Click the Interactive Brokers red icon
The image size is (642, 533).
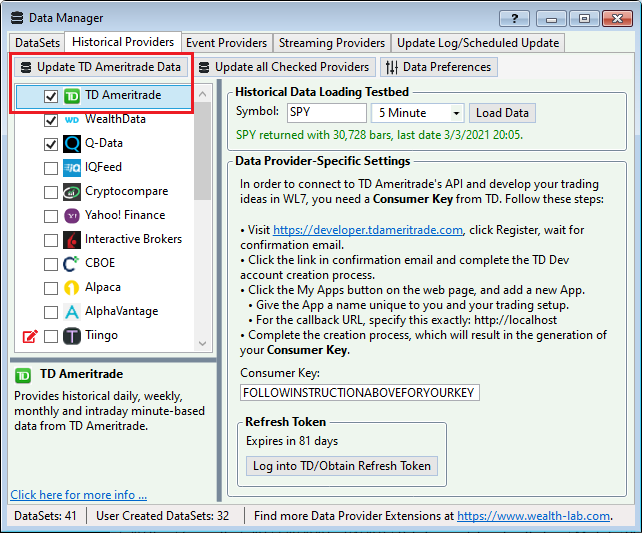[x=72, y=240]
